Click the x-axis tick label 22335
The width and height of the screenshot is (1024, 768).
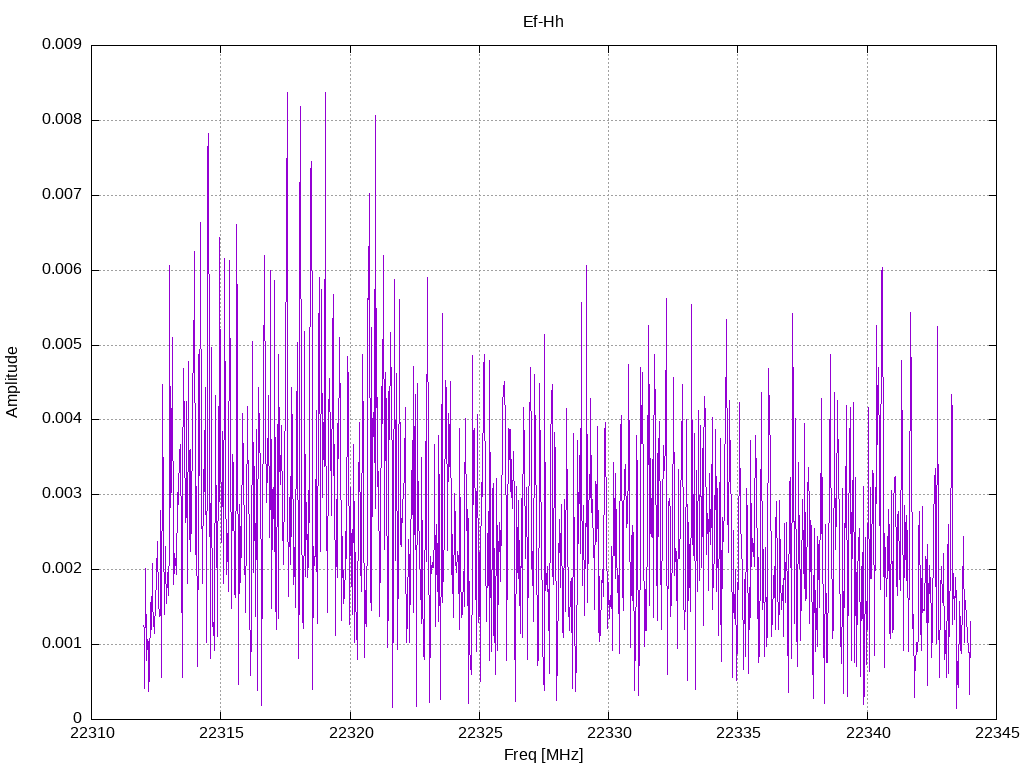[739, 733]
